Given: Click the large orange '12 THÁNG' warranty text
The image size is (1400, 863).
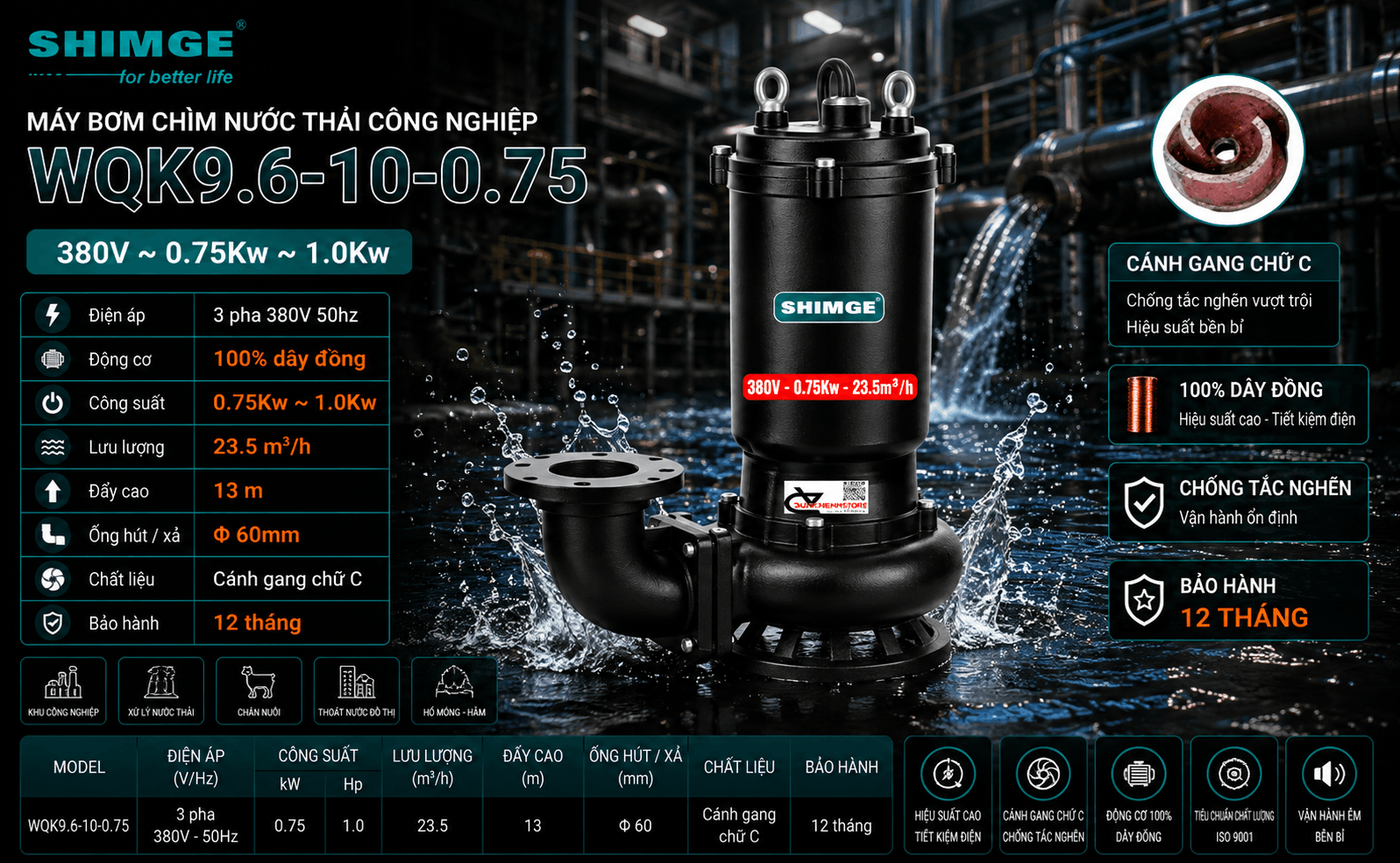Looking at the screenshot, I should coord(1244,618).
